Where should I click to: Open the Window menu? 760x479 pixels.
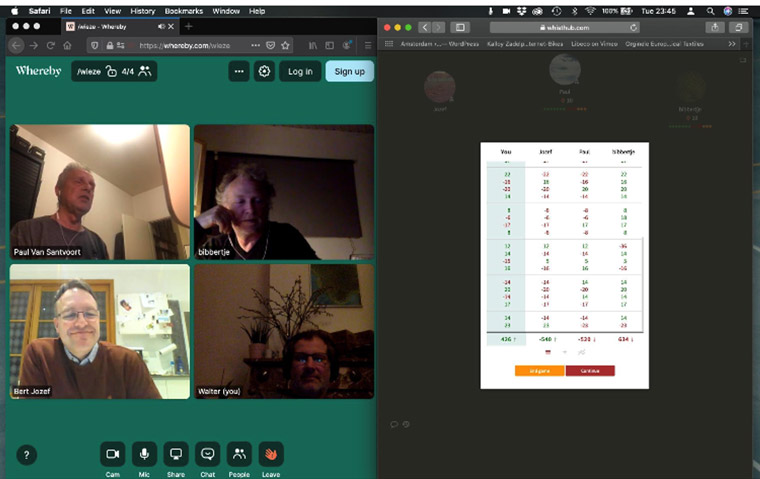tap(226, 11)
